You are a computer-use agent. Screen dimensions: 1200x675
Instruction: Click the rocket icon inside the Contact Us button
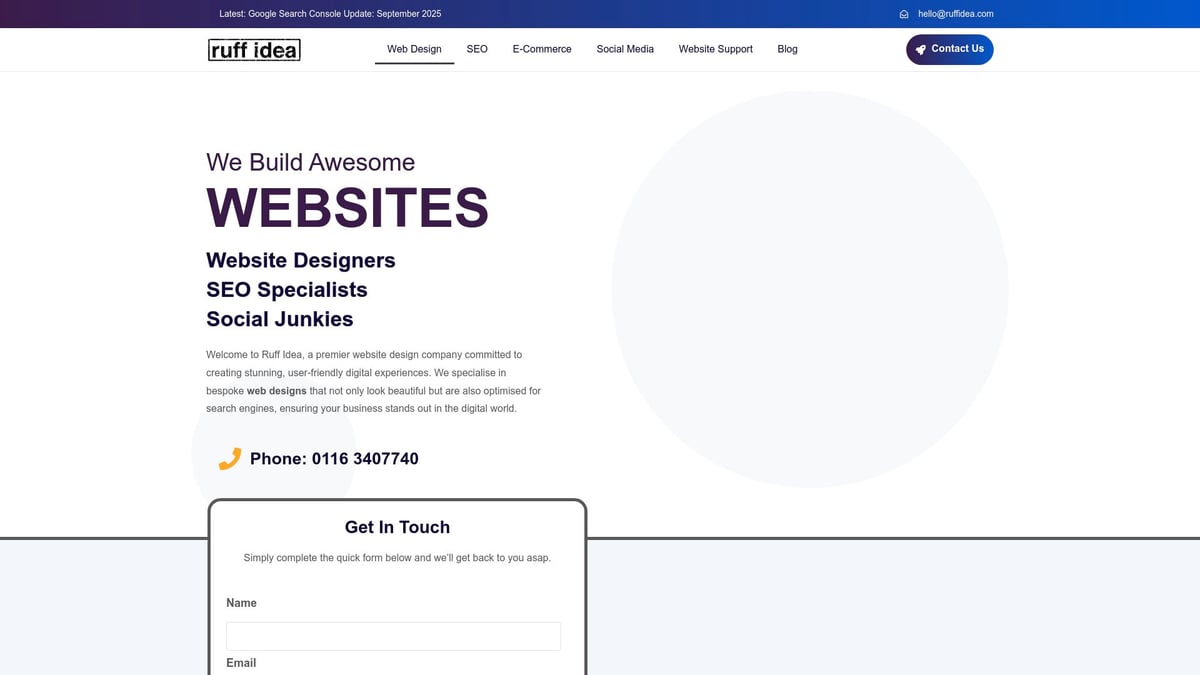click(919, 49)
